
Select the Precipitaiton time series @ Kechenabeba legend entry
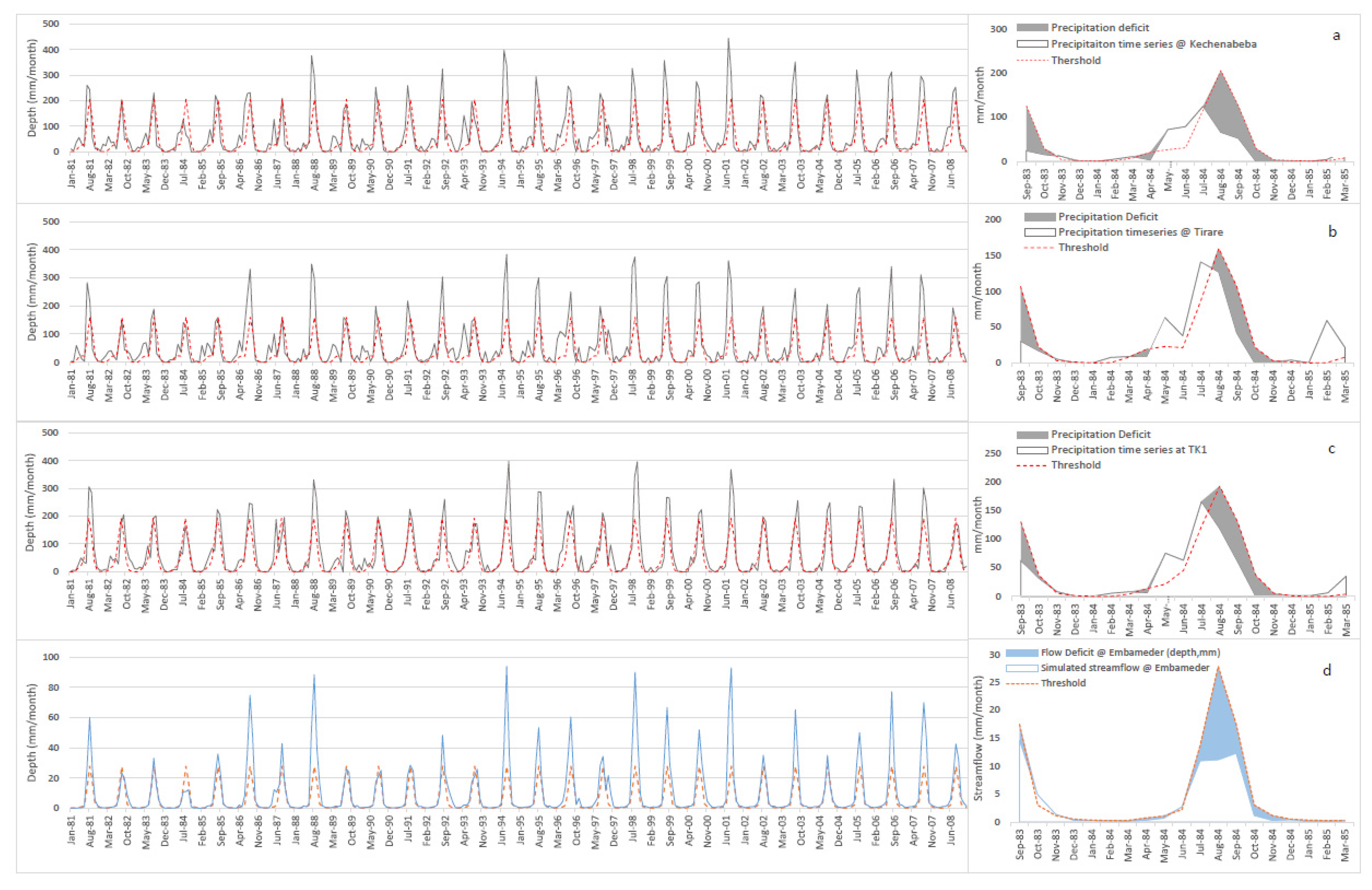pyautogui.click(x=1154, y=44)
